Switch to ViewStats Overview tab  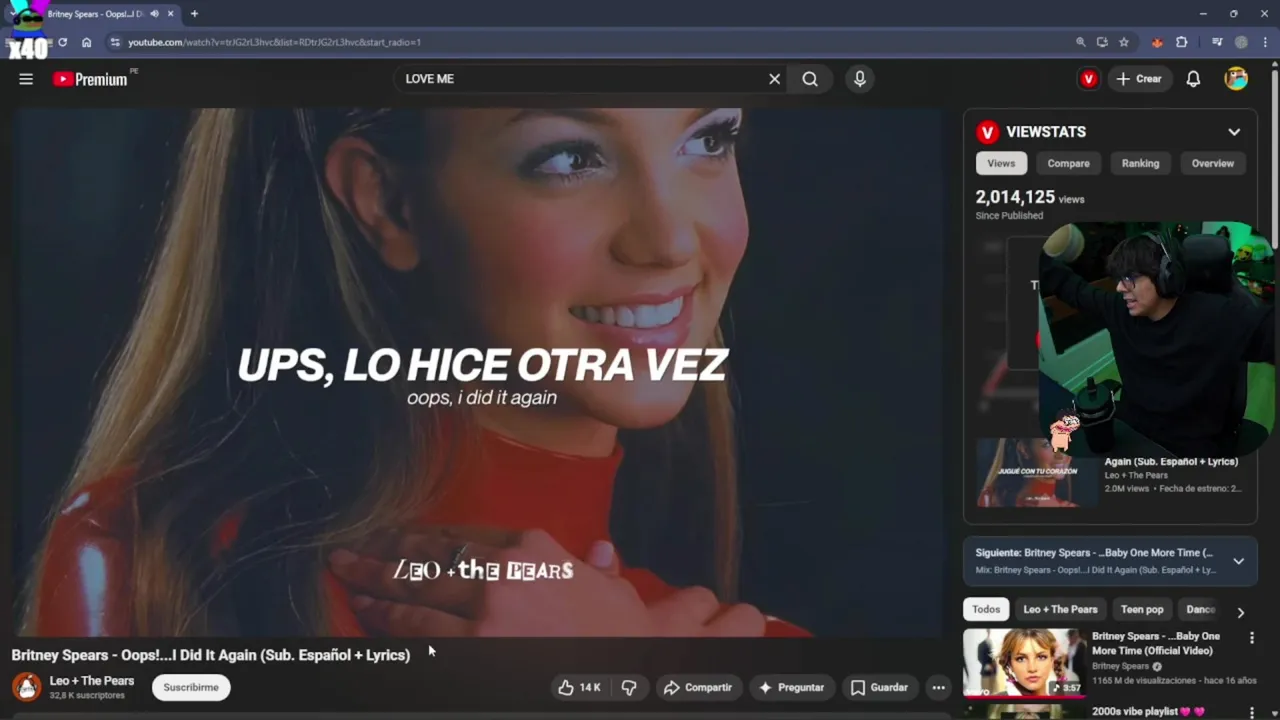pyautogui.click(x=1212, y=163)
